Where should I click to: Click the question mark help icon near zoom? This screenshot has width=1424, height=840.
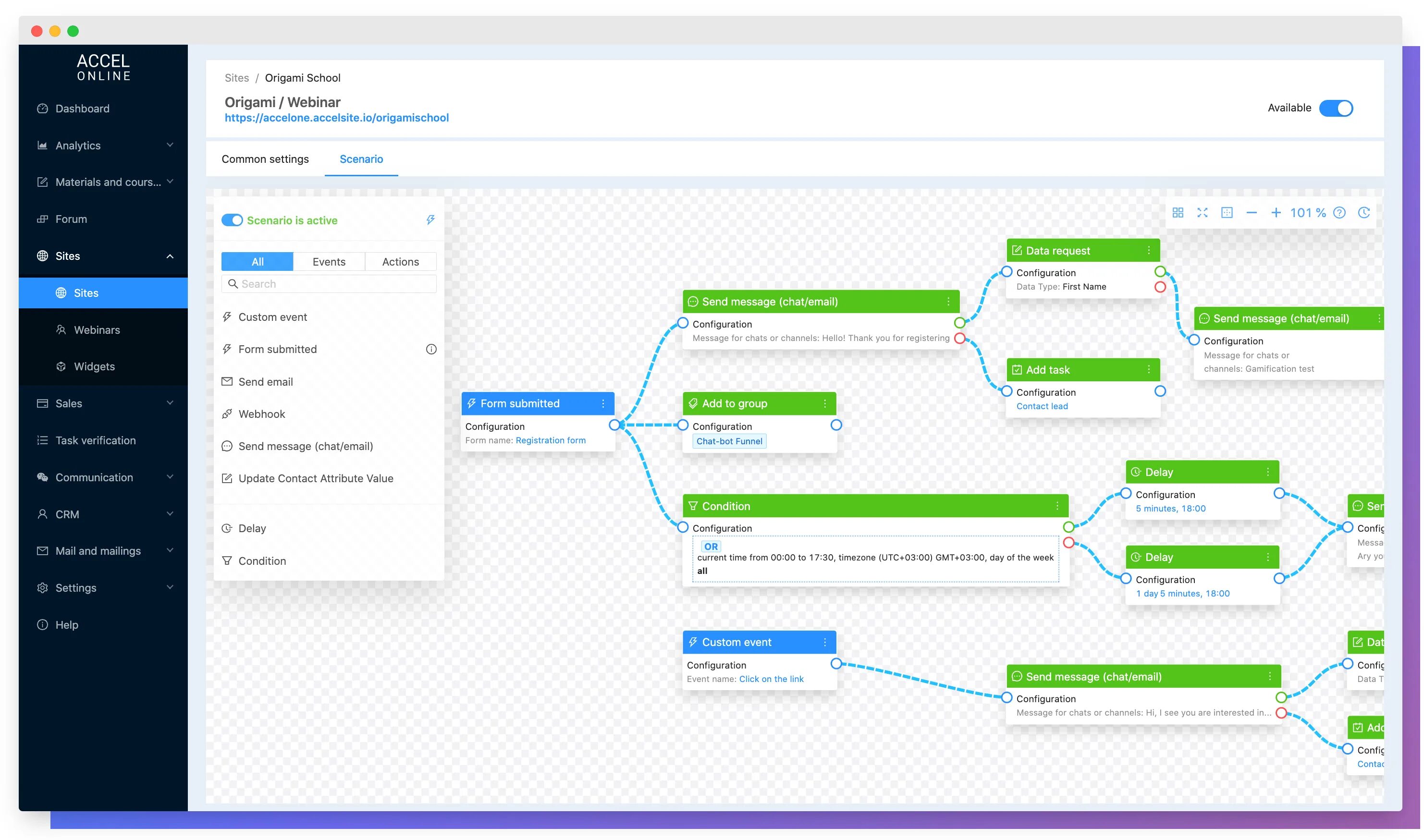click(x=1338, y=213)
